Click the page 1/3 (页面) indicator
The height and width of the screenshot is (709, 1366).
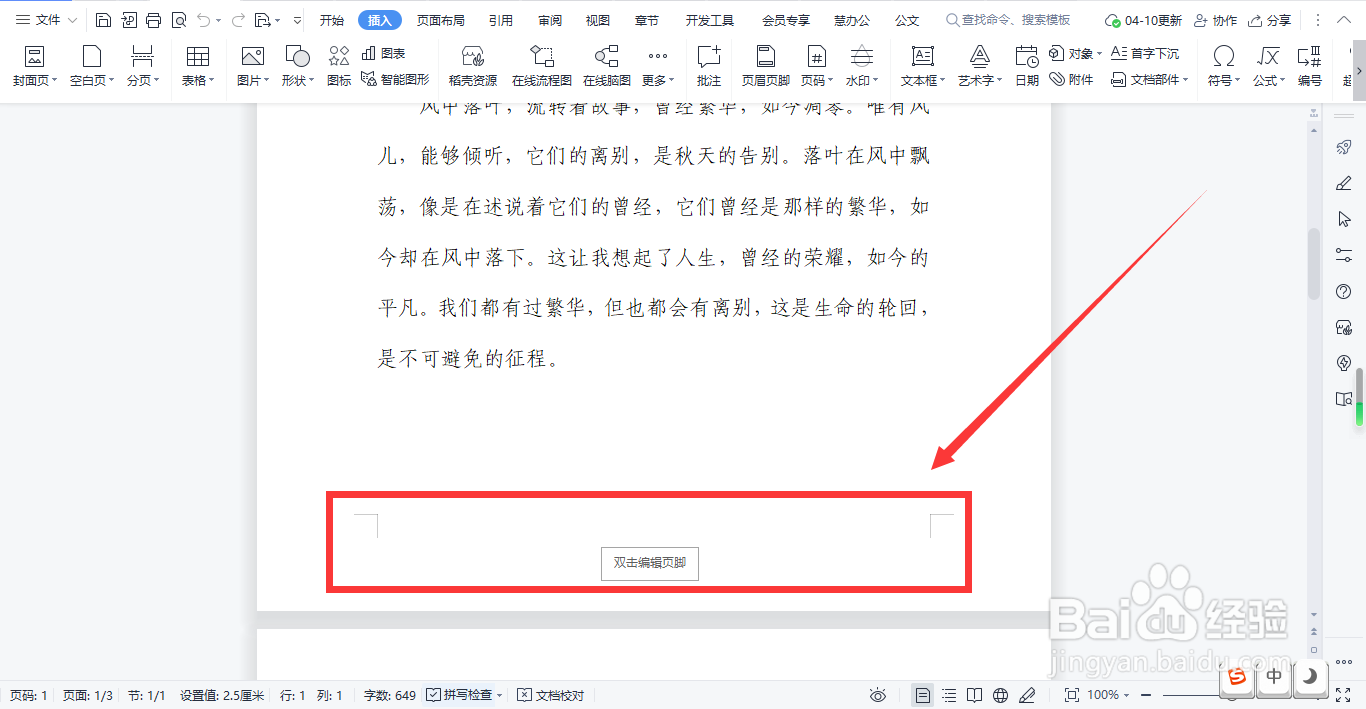[88, 695]
